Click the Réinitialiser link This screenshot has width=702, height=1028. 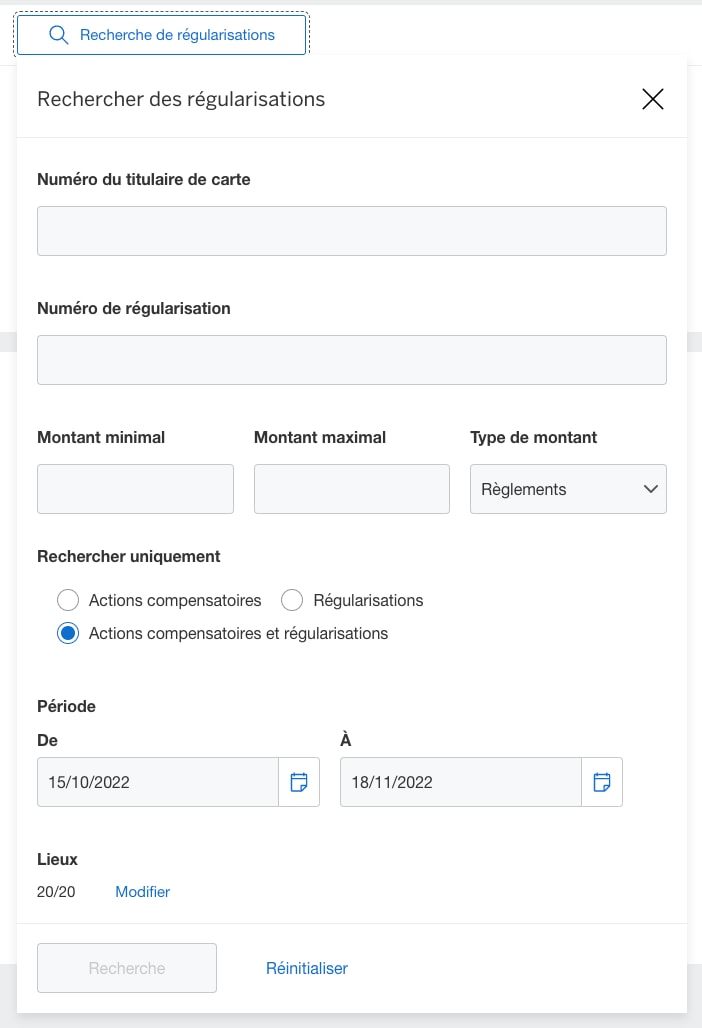click(306, 968)
